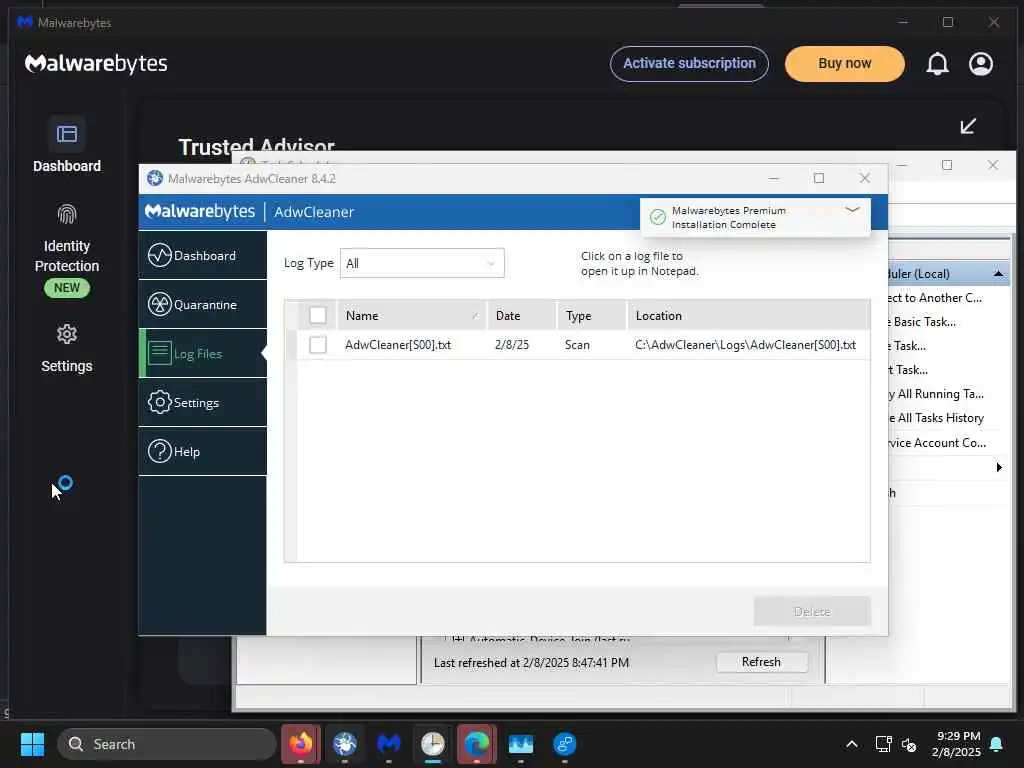This screenshot has height=768, width=1024.
Task: Click the AdwCleaner title bar app icon
Action: 155,178
